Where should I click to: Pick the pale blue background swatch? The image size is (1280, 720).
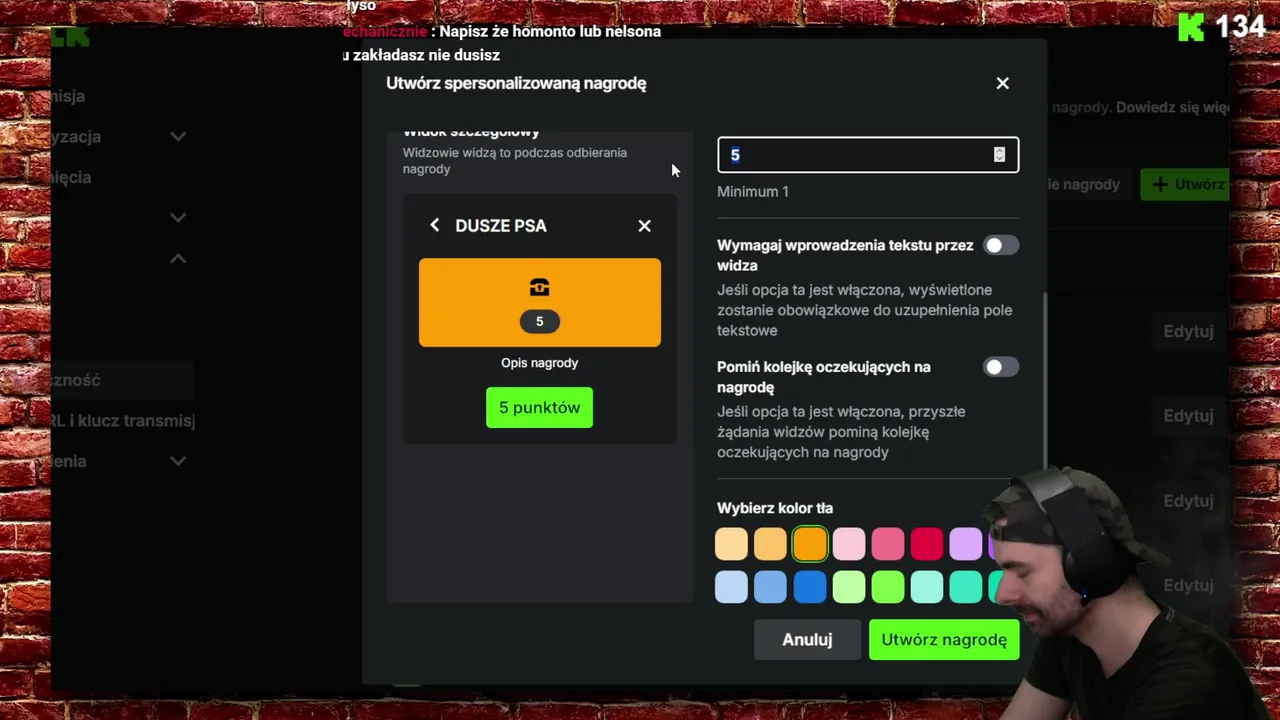[731, 587]
